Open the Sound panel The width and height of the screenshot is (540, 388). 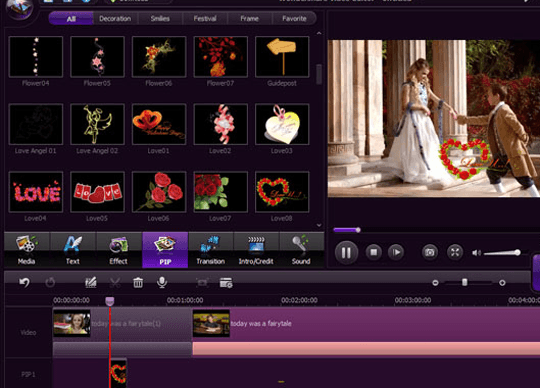301,250
